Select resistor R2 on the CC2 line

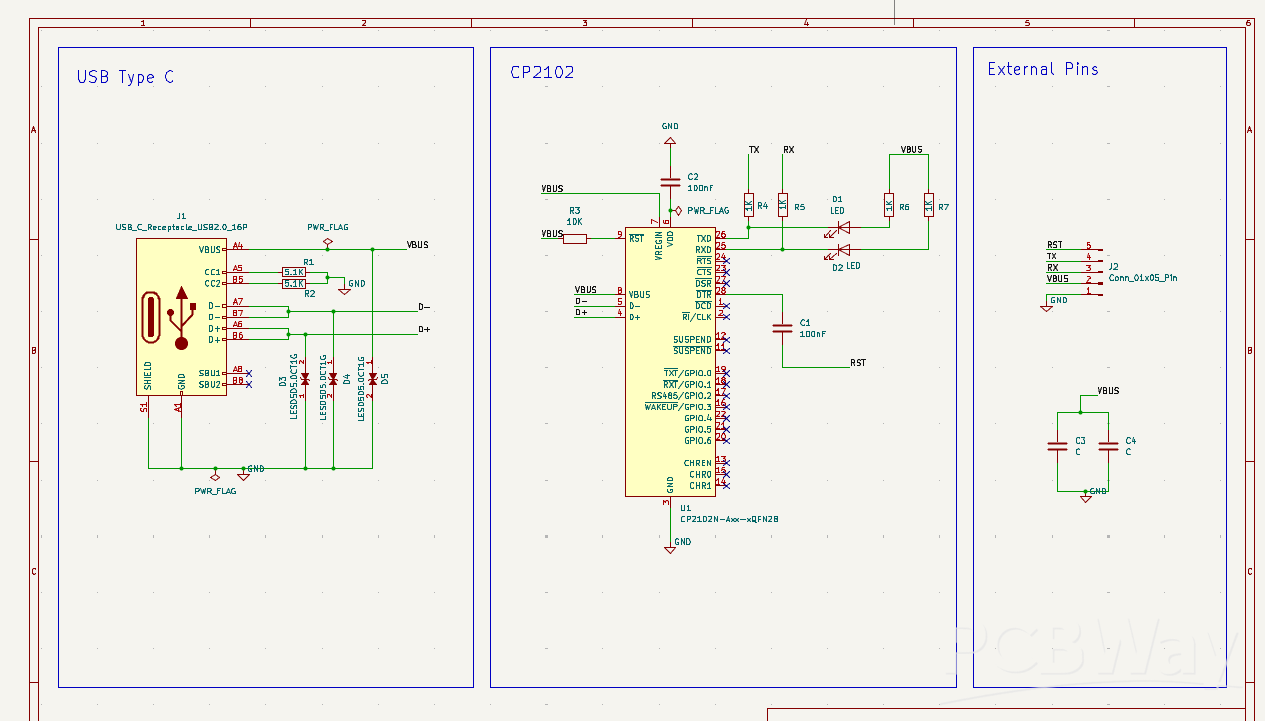294,284
